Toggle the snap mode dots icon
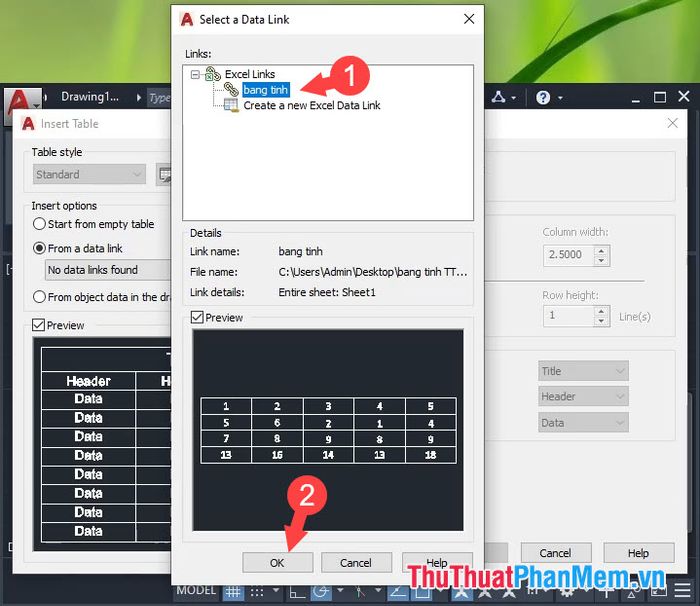The image size is (700, 606). [x=257, y=593]
